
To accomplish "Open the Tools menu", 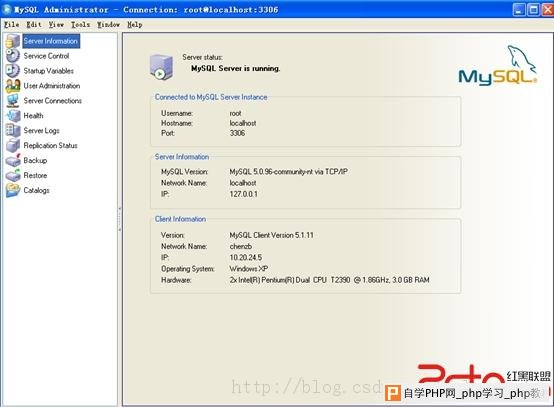I will (x=81, y=25).
